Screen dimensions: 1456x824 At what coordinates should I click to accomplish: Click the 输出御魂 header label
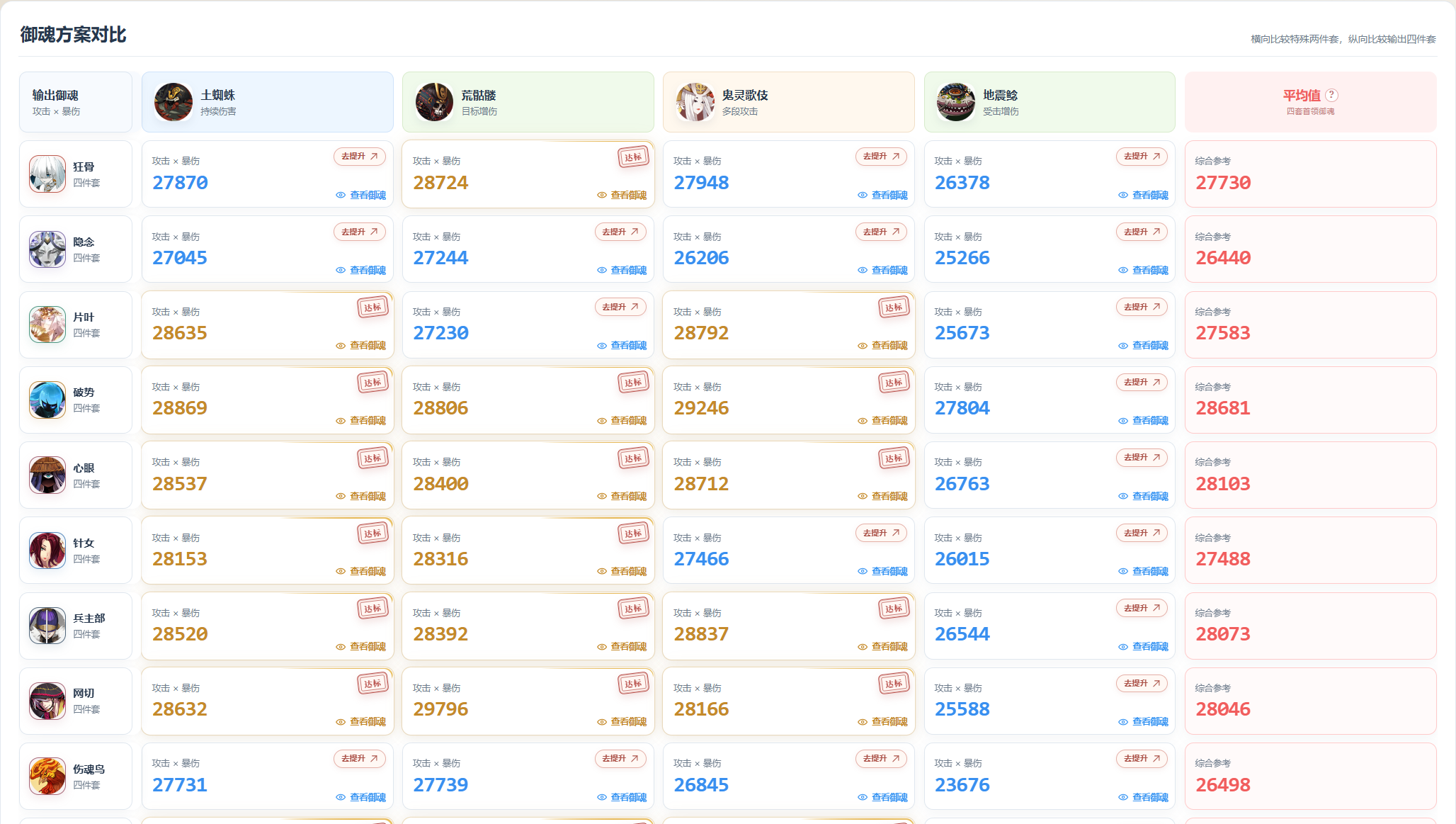[55, 95]
